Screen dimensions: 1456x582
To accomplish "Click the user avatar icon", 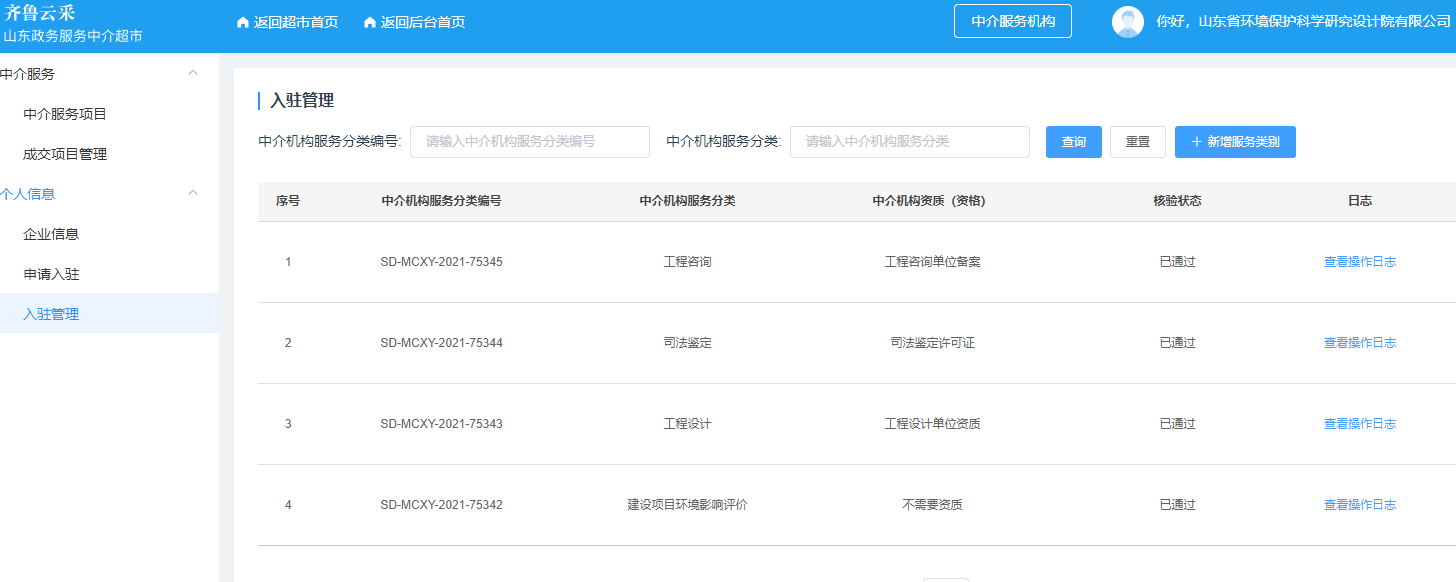I will click(x=1128, y=22).
